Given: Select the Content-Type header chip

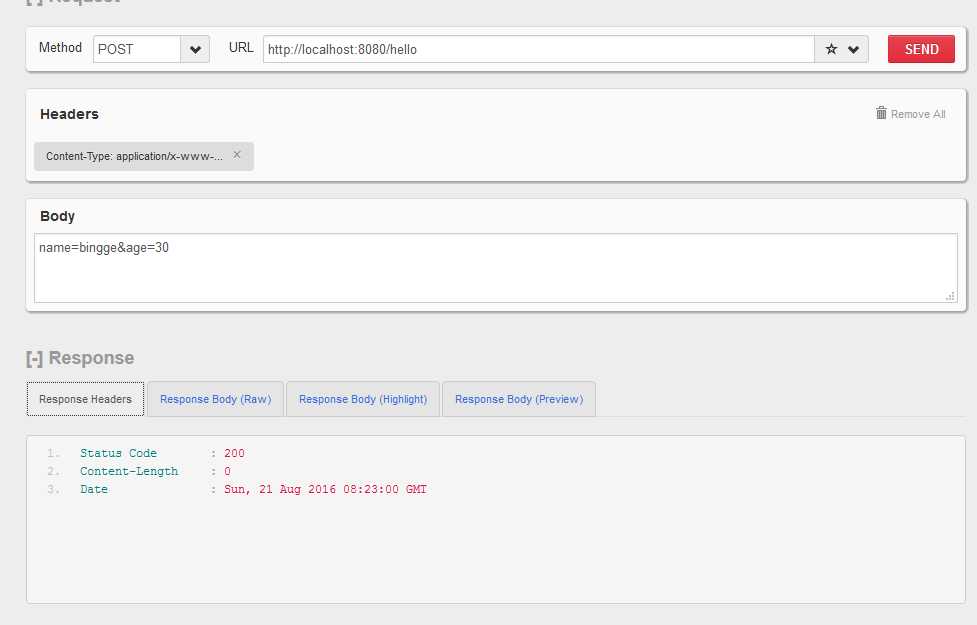Looking at the screenshot, I should (144, 156).
